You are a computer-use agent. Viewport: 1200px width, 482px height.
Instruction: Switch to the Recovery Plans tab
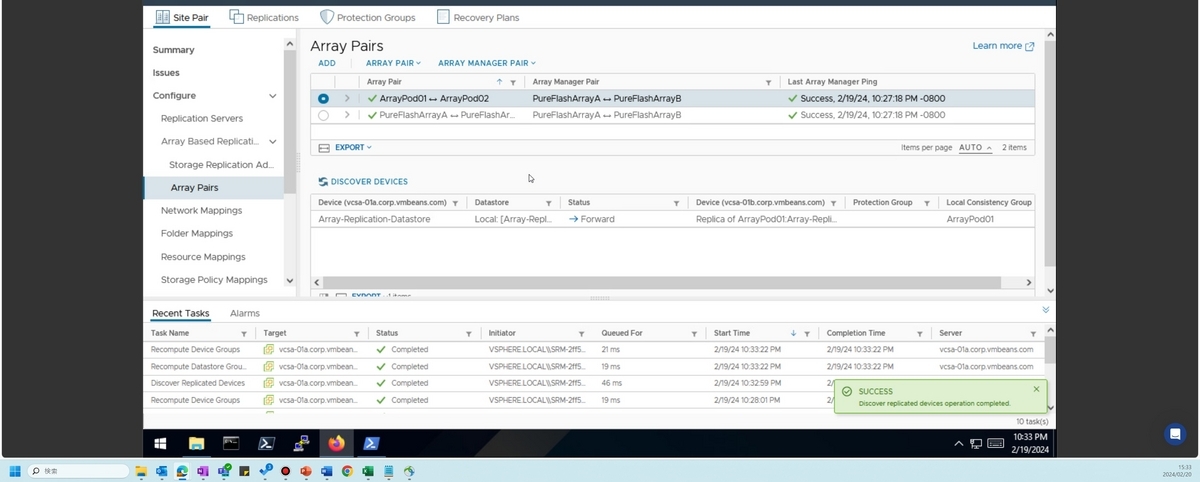(x=478, y=17)
